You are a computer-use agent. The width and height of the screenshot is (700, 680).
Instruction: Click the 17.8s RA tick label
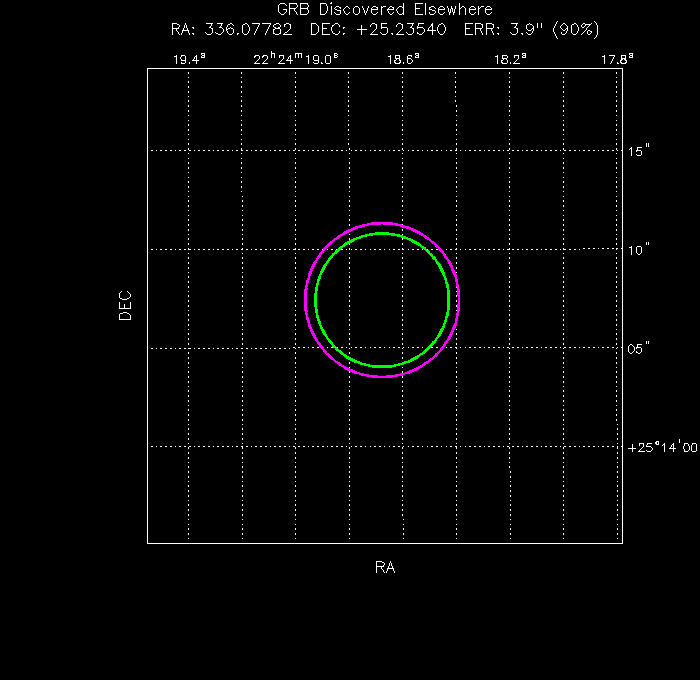pyautogui.click(x=617, y=59)
